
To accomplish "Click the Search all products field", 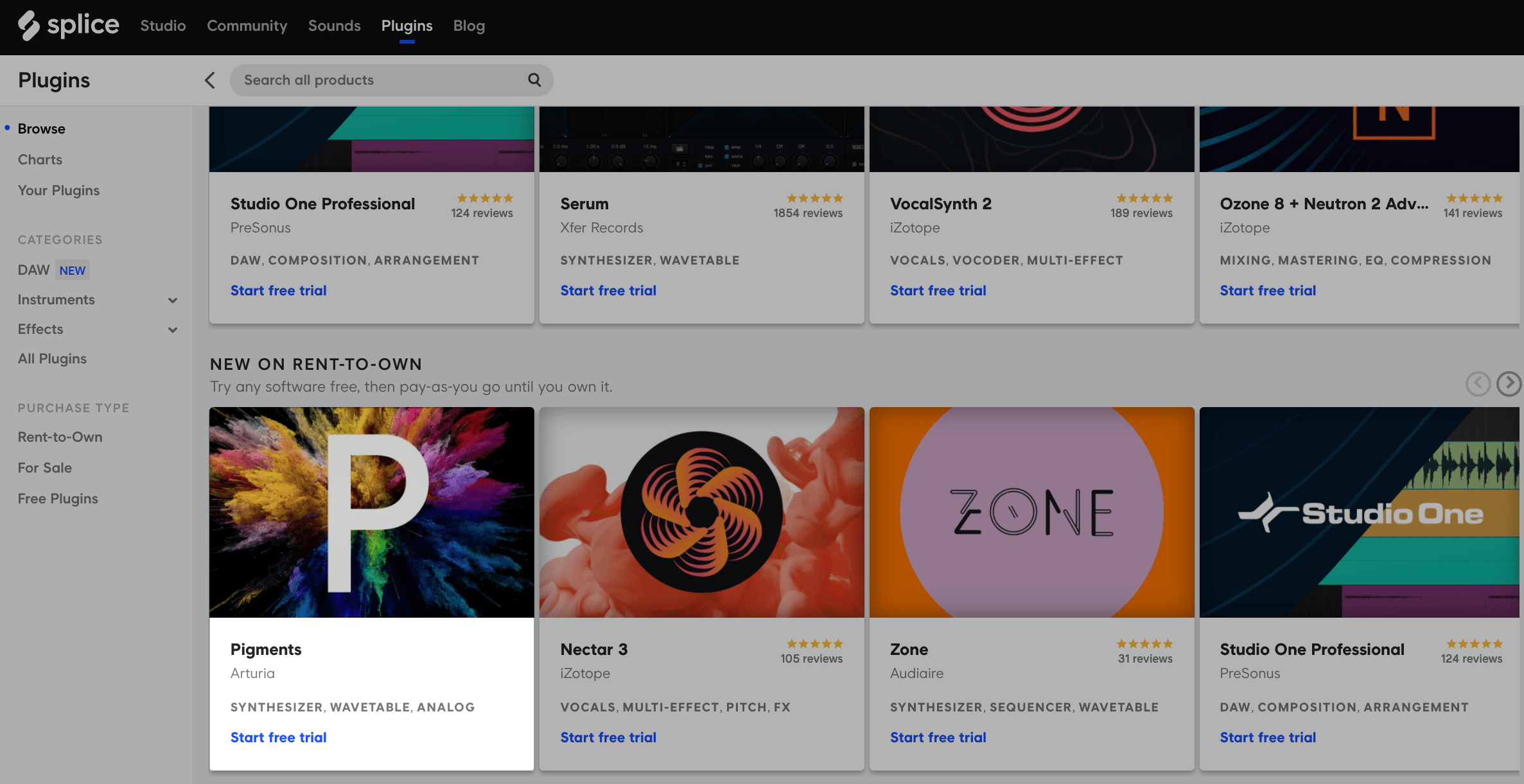I will (x=392, y=80).
